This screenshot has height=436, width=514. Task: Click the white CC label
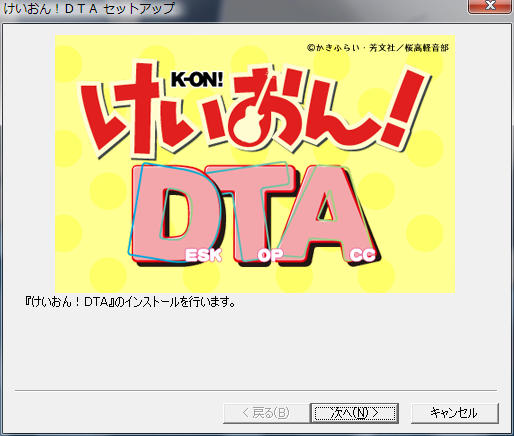tap(363, 256)
